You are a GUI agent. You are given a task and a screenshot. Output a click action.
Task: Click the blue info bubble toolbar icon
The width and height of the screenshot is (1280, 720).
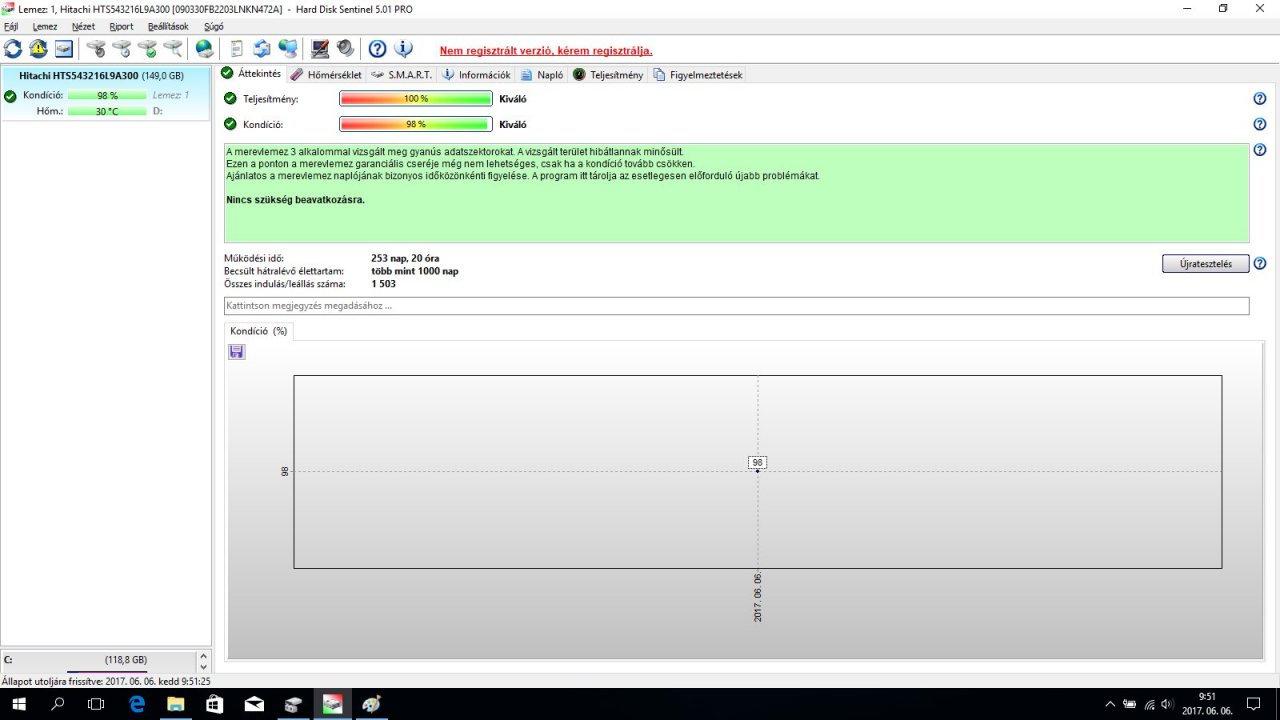pos(403,48)
